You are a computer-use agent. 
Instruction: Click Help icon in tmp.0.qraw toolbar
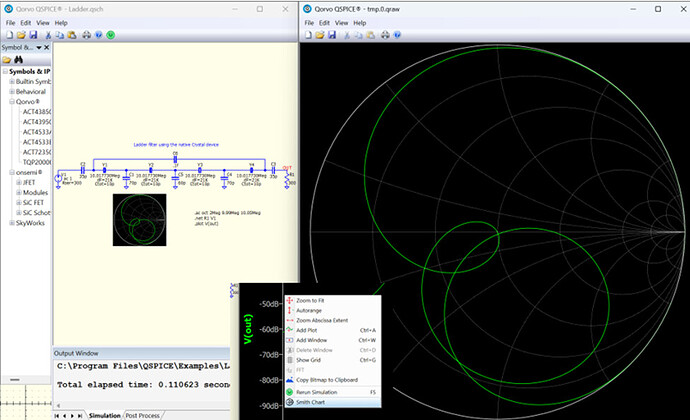point(397,35)
